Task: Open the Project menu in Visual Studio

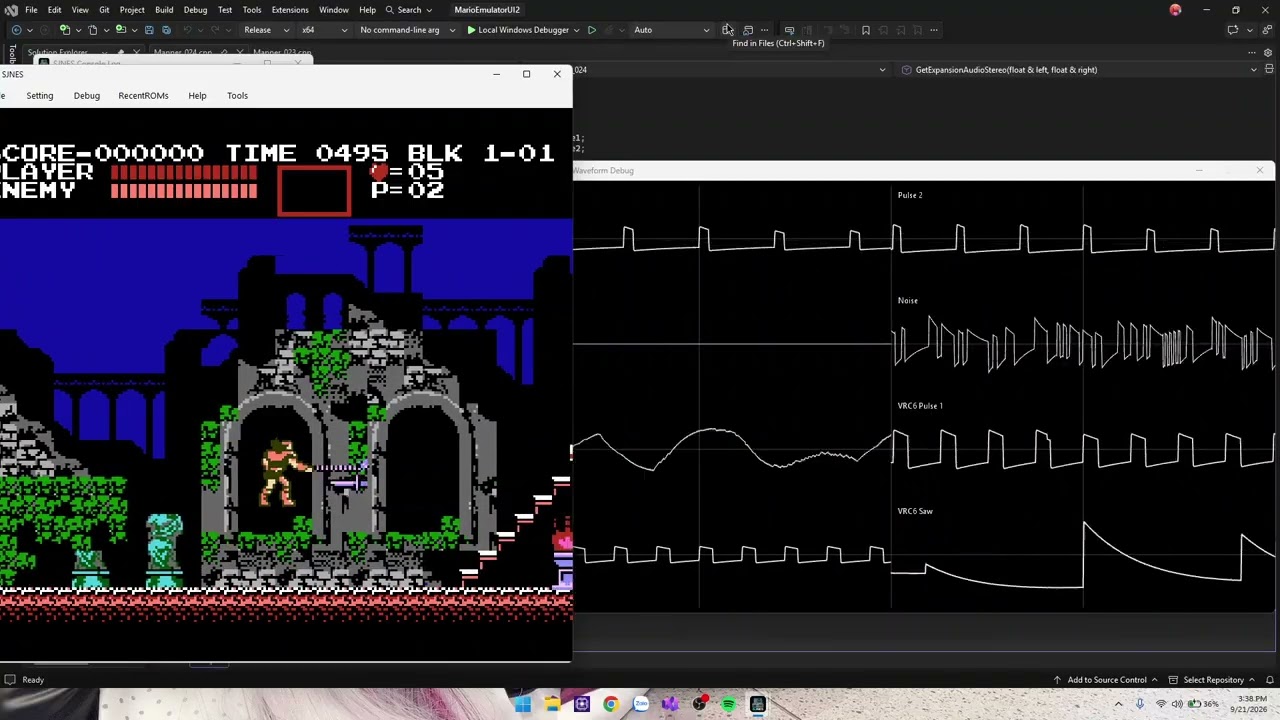Action: [132, 10]
